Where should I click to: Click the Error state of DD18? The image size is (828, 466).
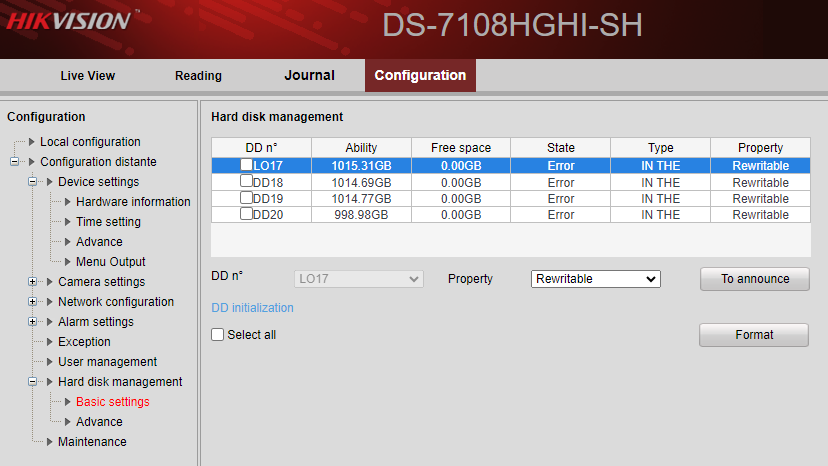pos(561,183)
